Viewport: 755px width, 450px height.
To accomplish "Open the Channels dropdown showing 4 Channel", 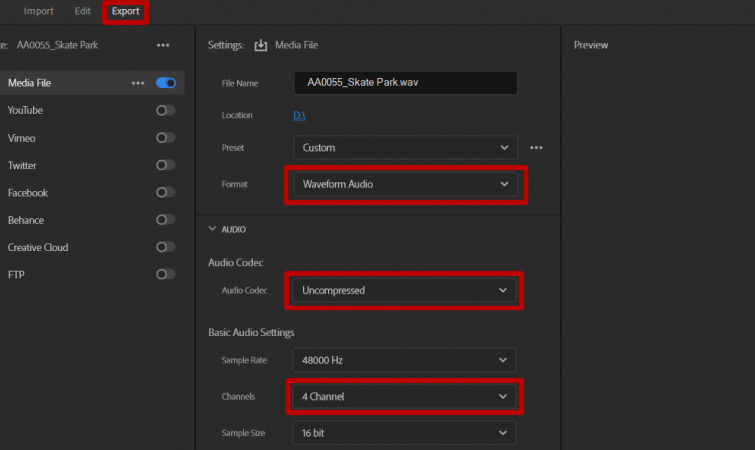I will click(404, 397).
